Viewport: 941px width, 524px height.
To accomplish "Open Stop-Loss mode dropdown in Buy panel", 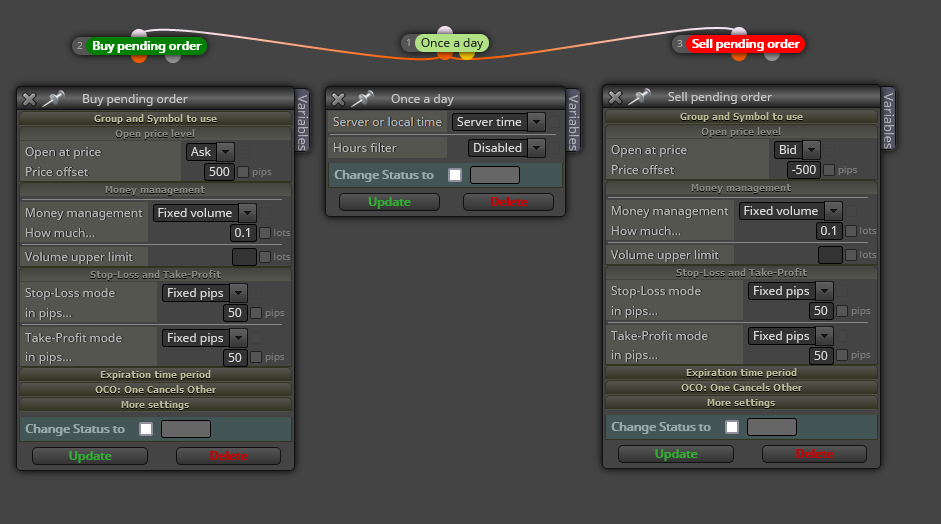I will click(205, 293).
